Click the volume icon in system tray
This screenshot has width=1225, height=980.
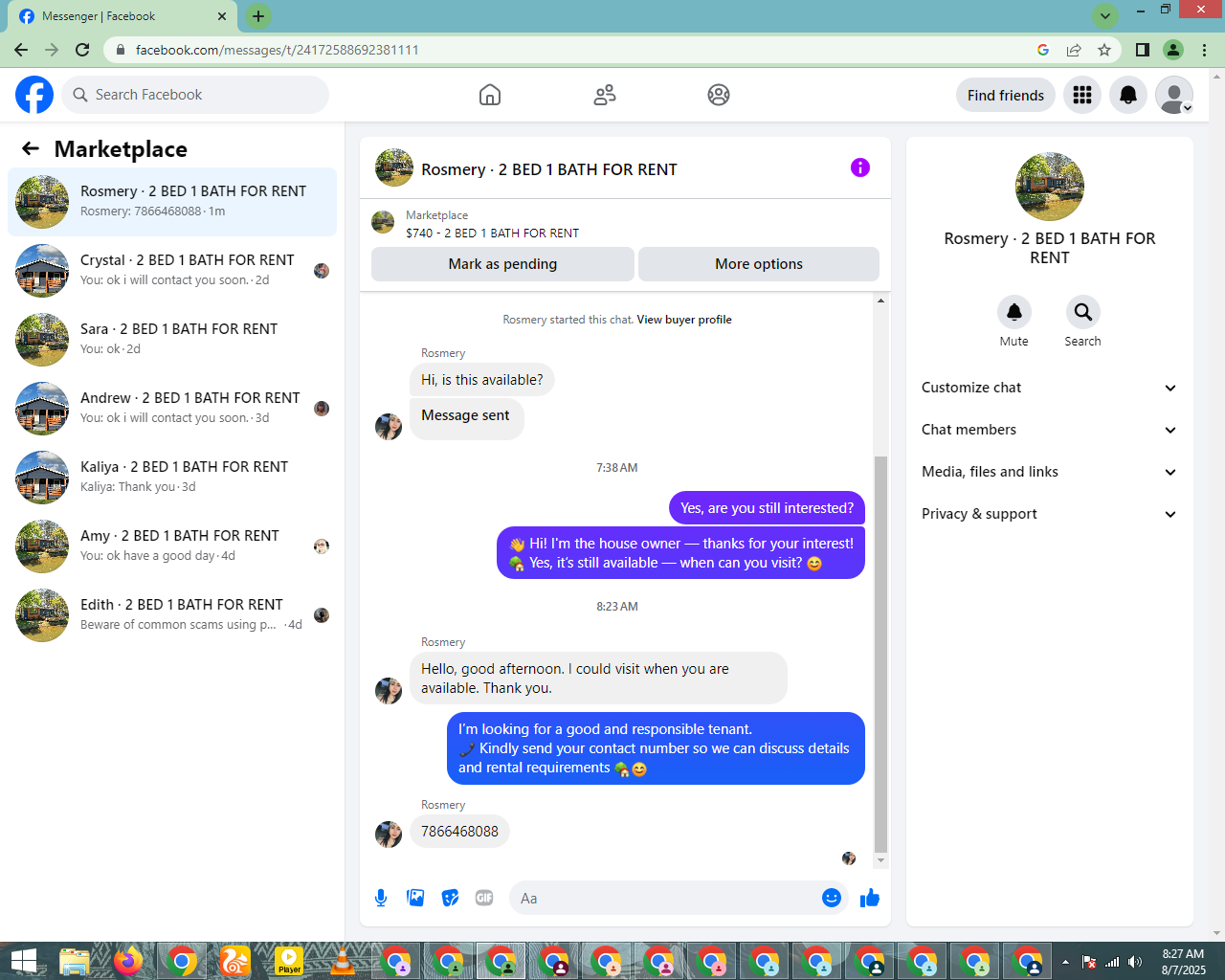point(1135,962)
